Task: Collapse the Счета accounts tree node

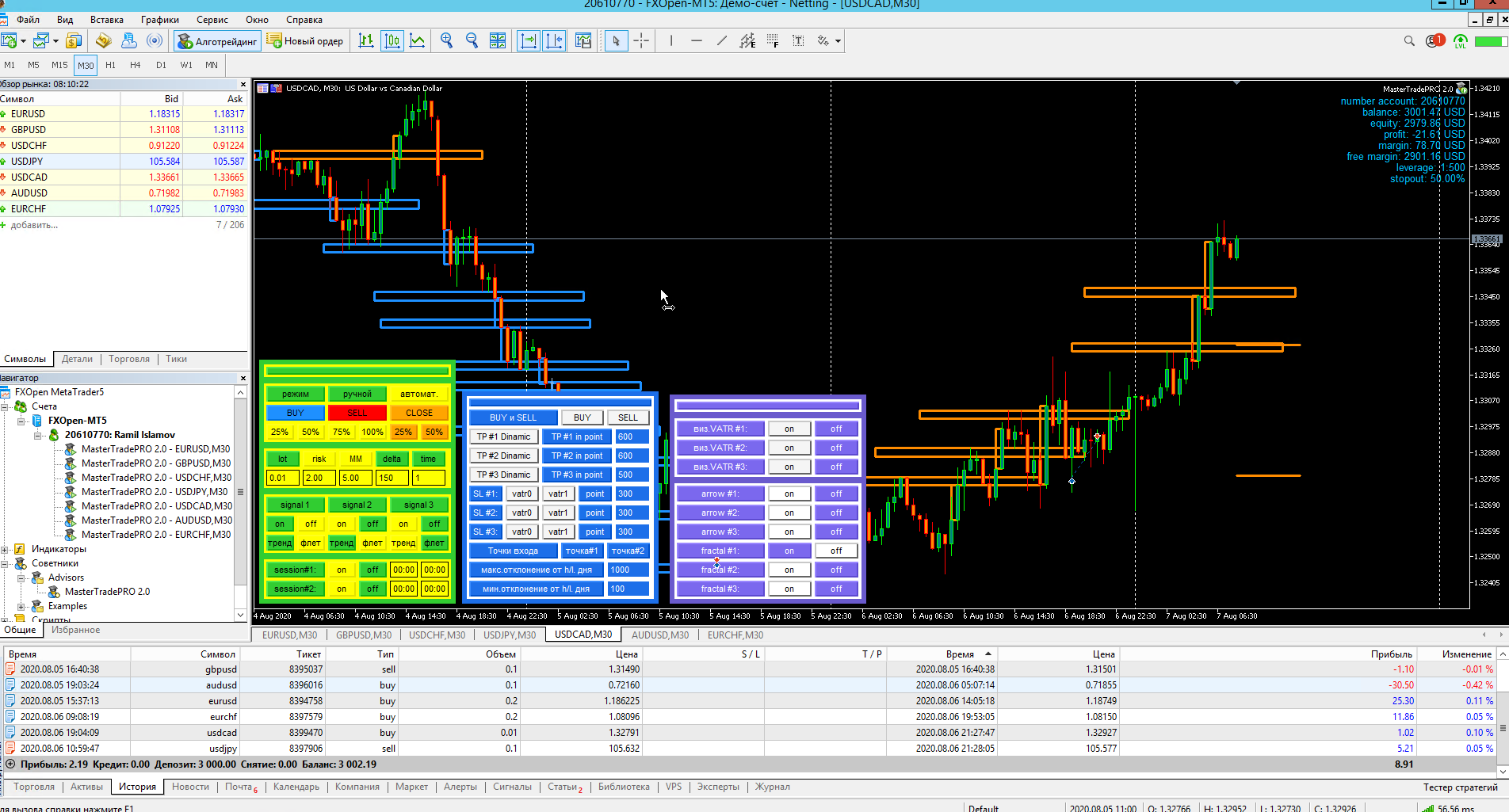Action: point(5,406)
